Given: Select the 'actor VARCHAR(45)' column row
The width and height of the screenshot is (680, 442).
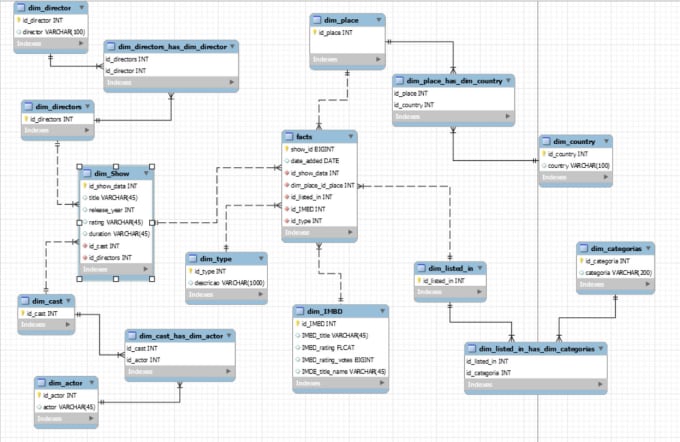Looking at the screenshot, I should (x=66, y=407).
